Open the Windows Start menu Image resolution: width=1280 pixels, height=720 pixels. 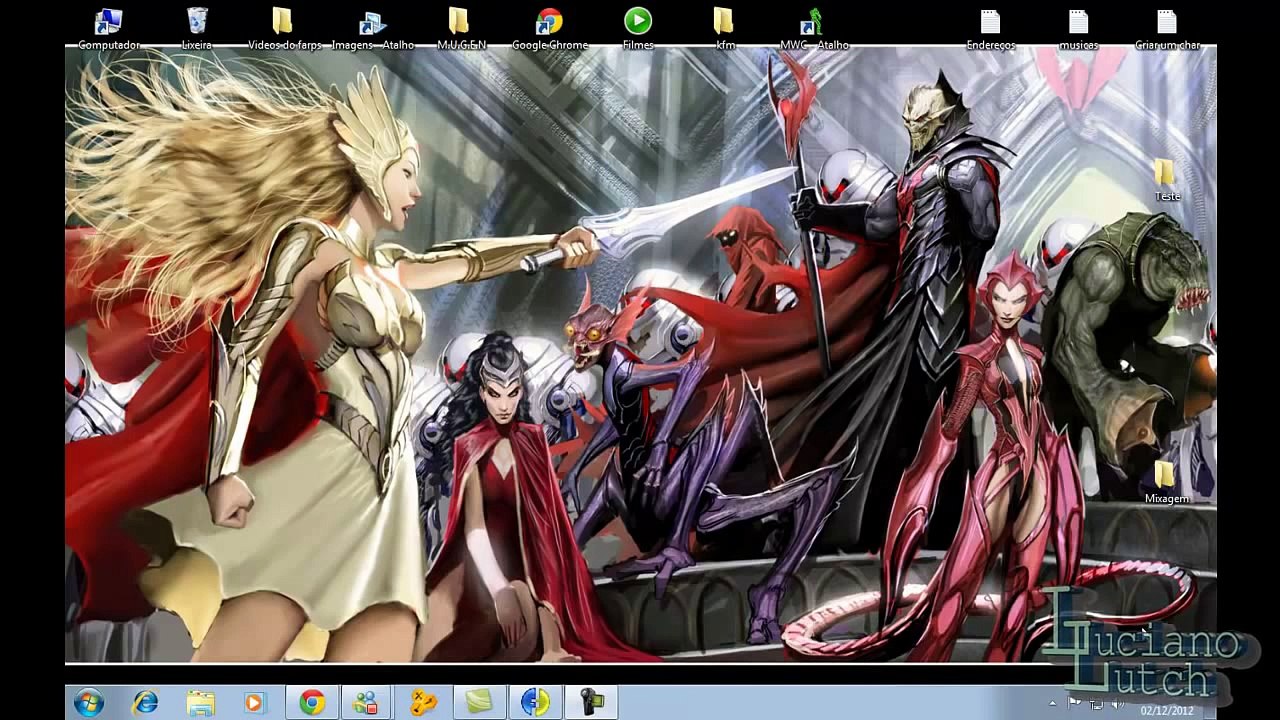89,703
